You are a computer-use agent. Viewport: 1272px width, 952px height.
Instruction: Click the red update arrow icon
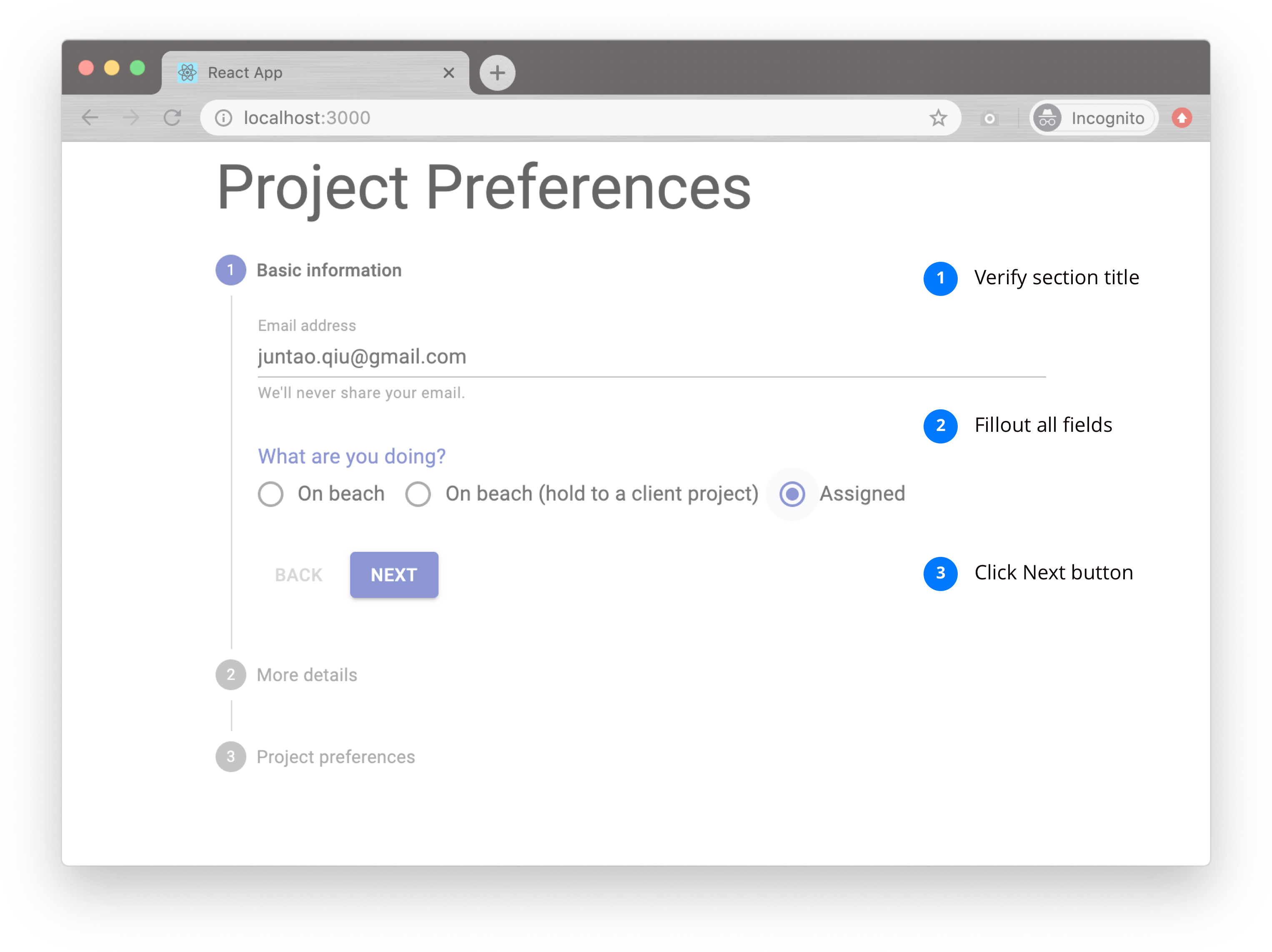click(1182, 118)
